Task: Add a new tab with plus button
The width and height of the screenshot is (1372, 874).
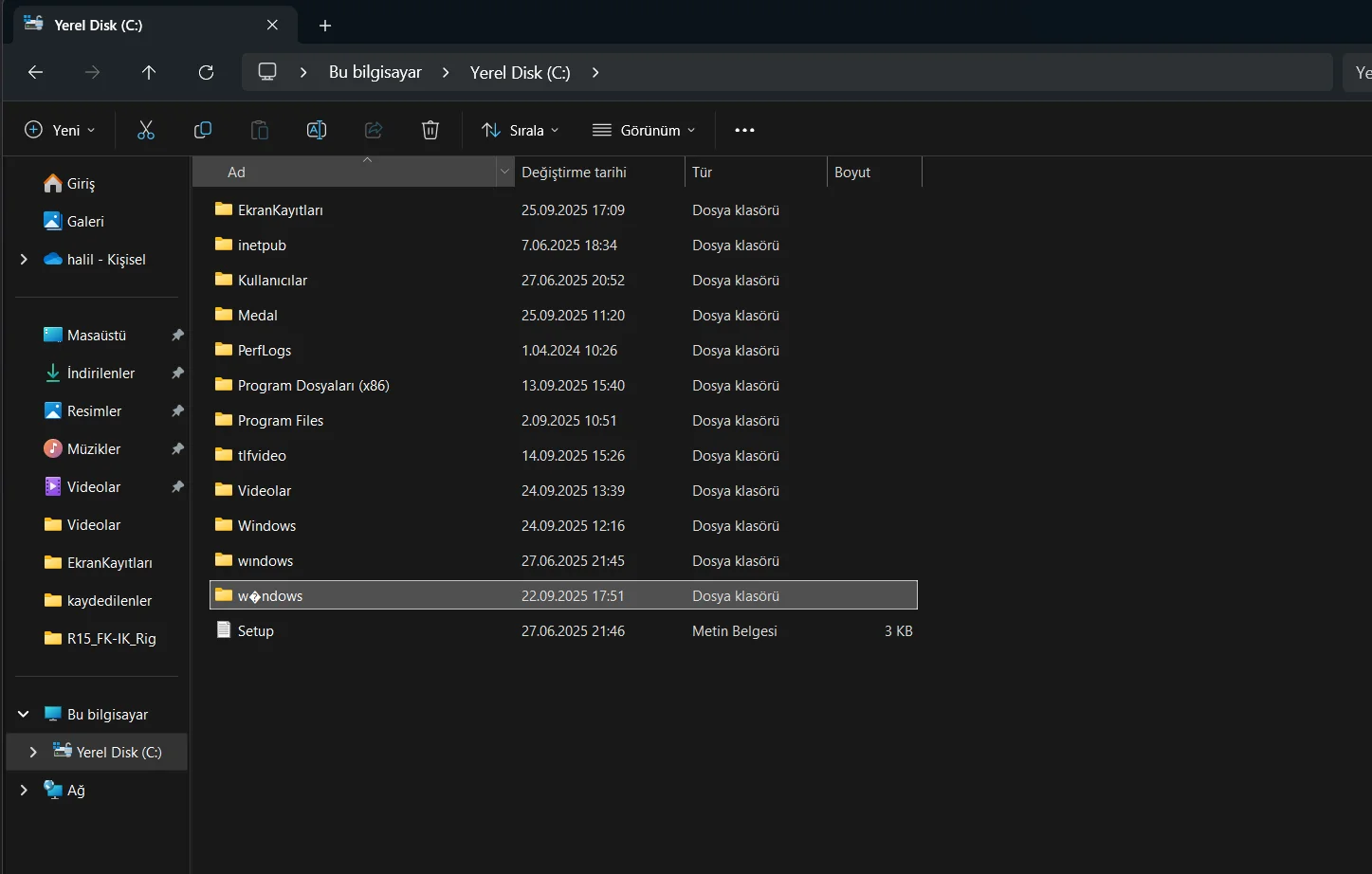Action: click(x=325, y=26)
